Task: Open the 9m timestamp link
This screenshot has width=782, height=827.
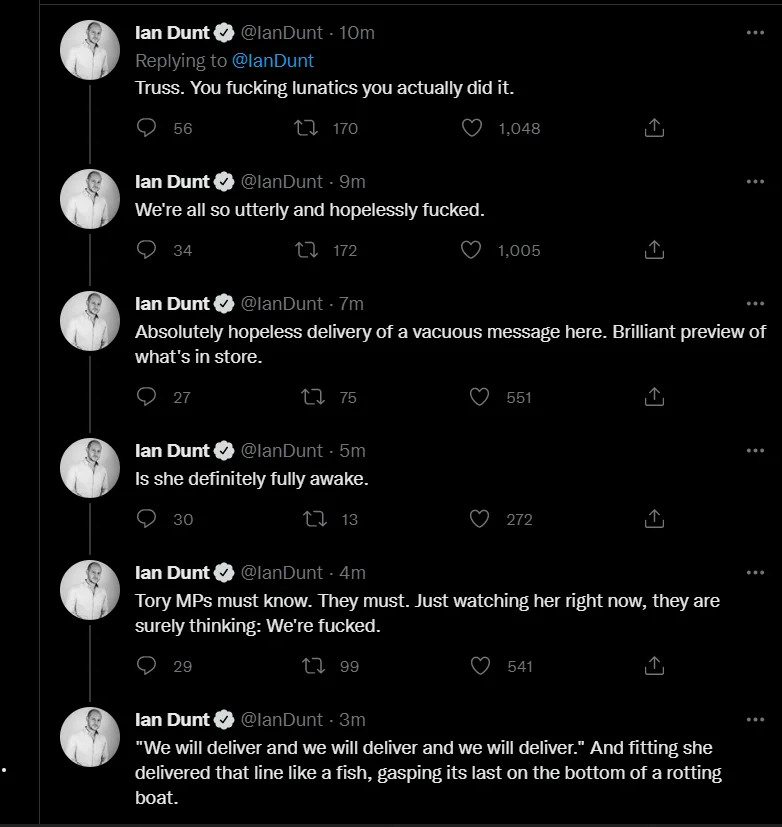Action: 352,182
